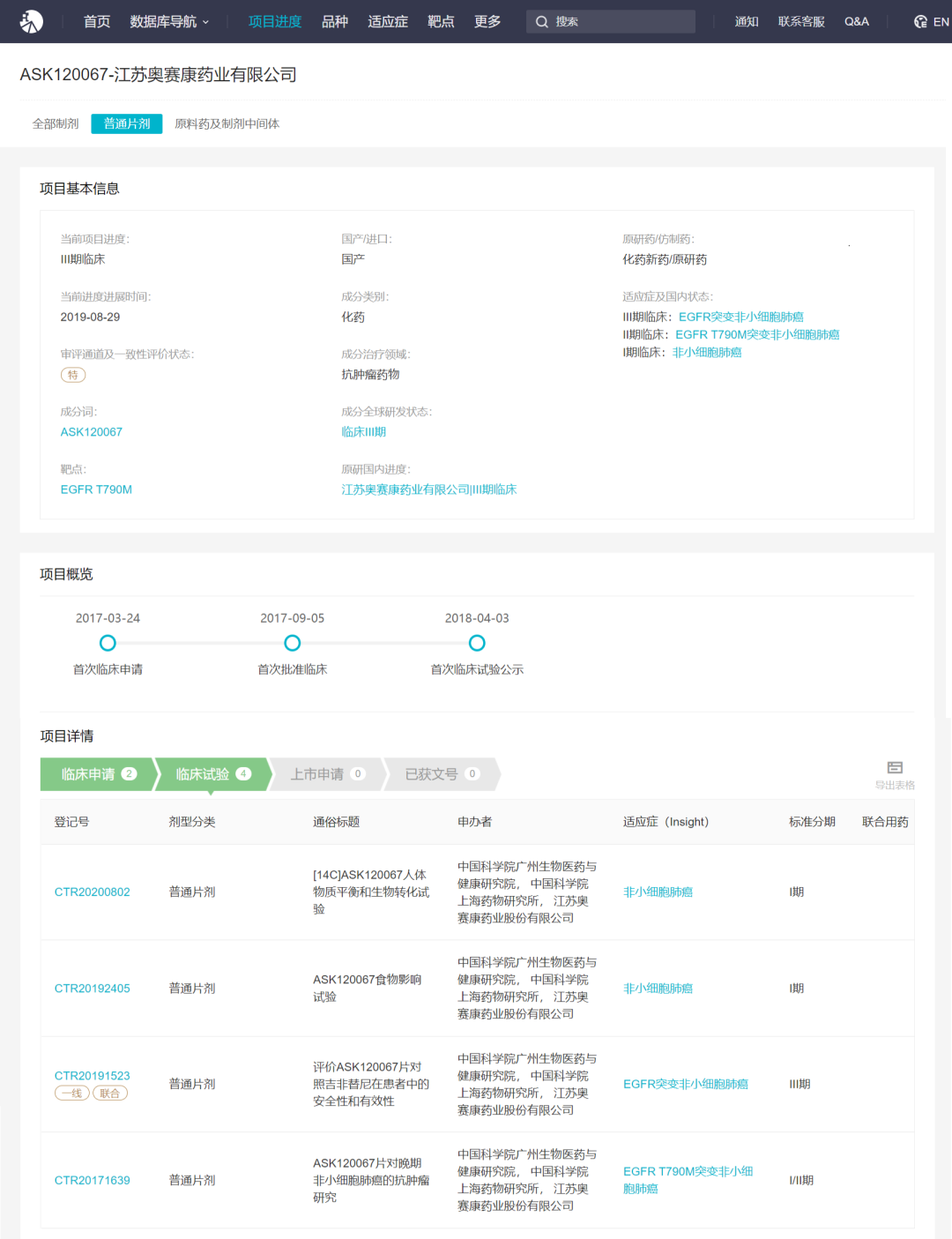Click the page title ASK120067-江苏奥赛康药业有限公司

tap(158, 75)
